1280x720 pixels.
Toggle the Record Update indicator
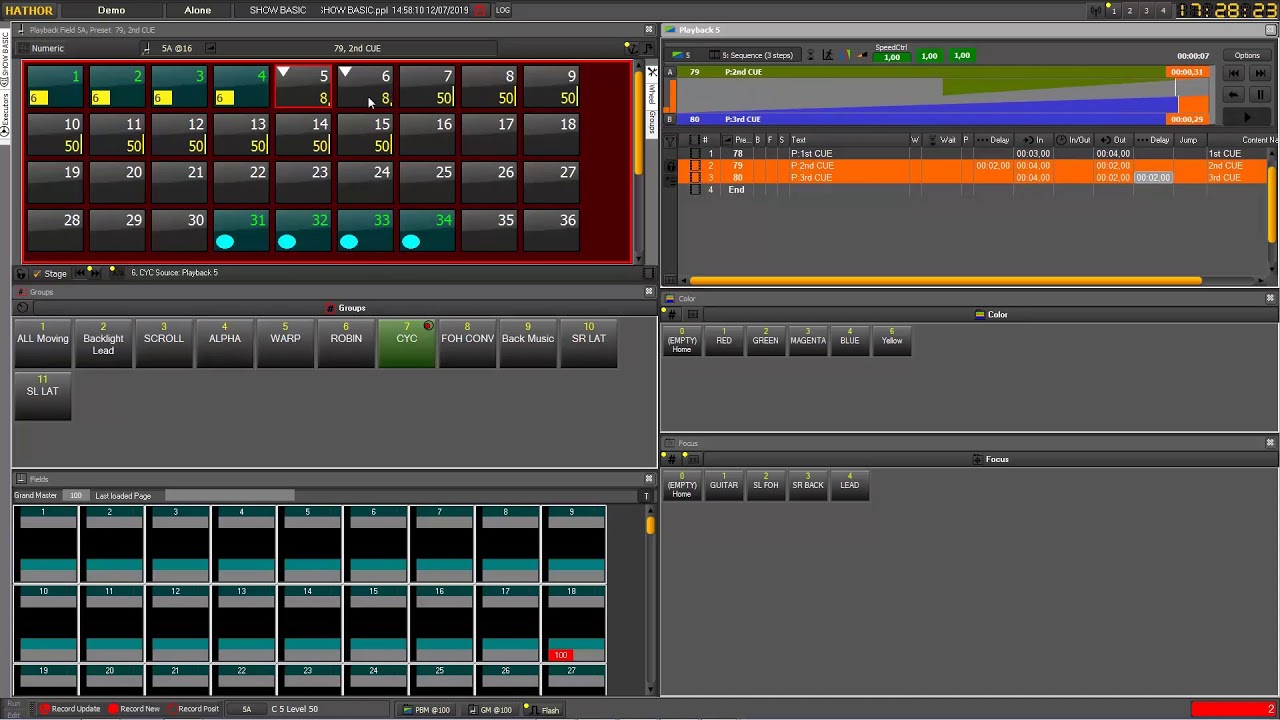tap(69, 709)
